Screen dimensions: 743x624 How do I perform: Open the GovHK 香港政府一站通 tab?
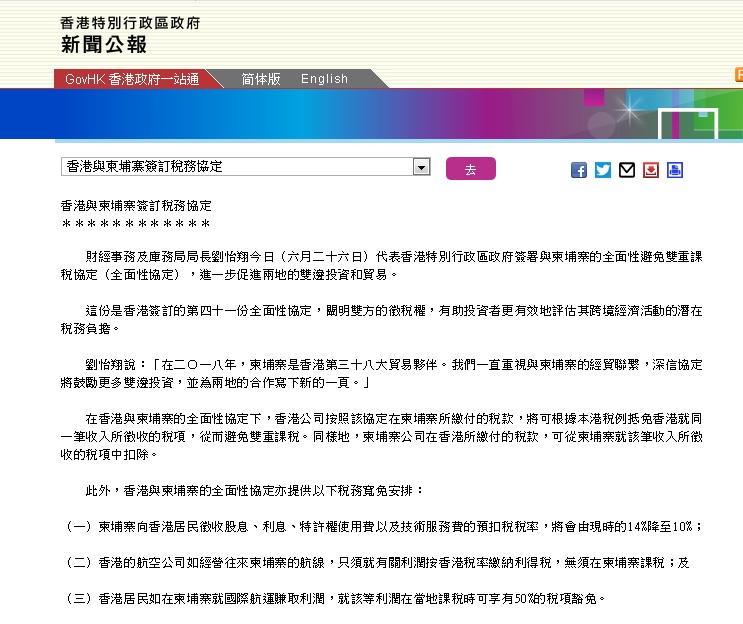(133, 79)
